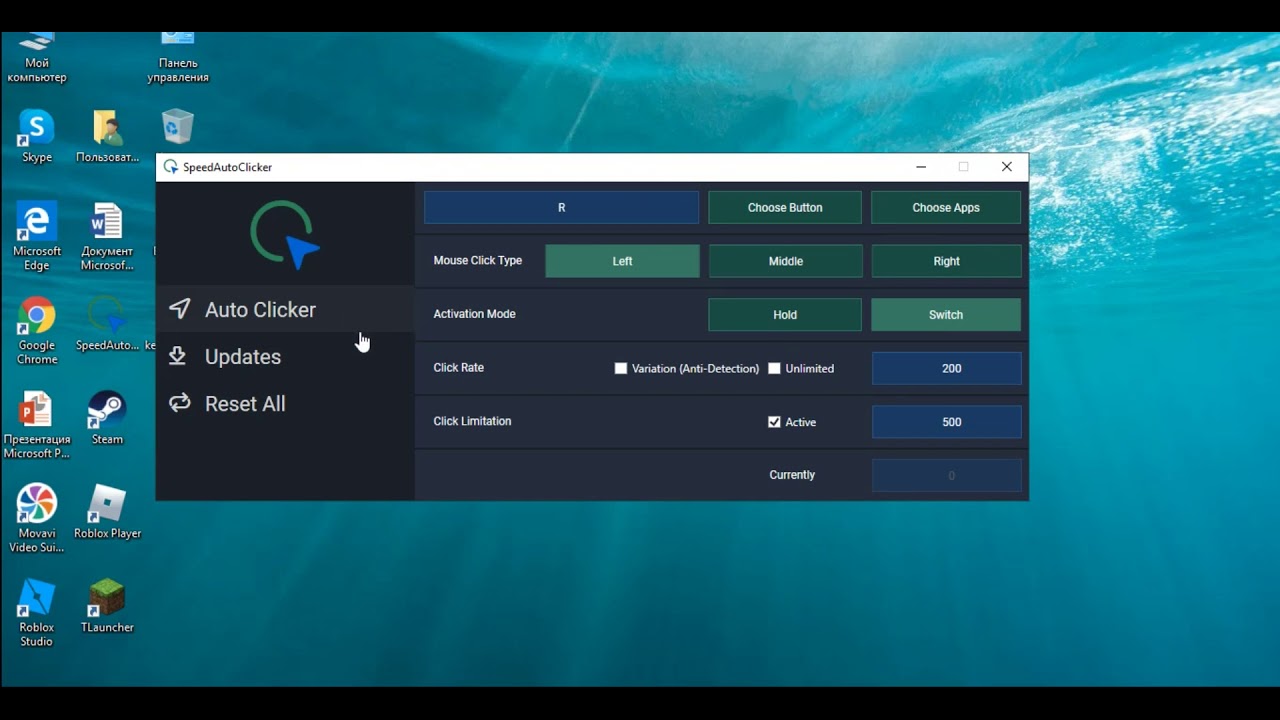
Task: Go to the Updates sidebar section
Action: (242, 357)
